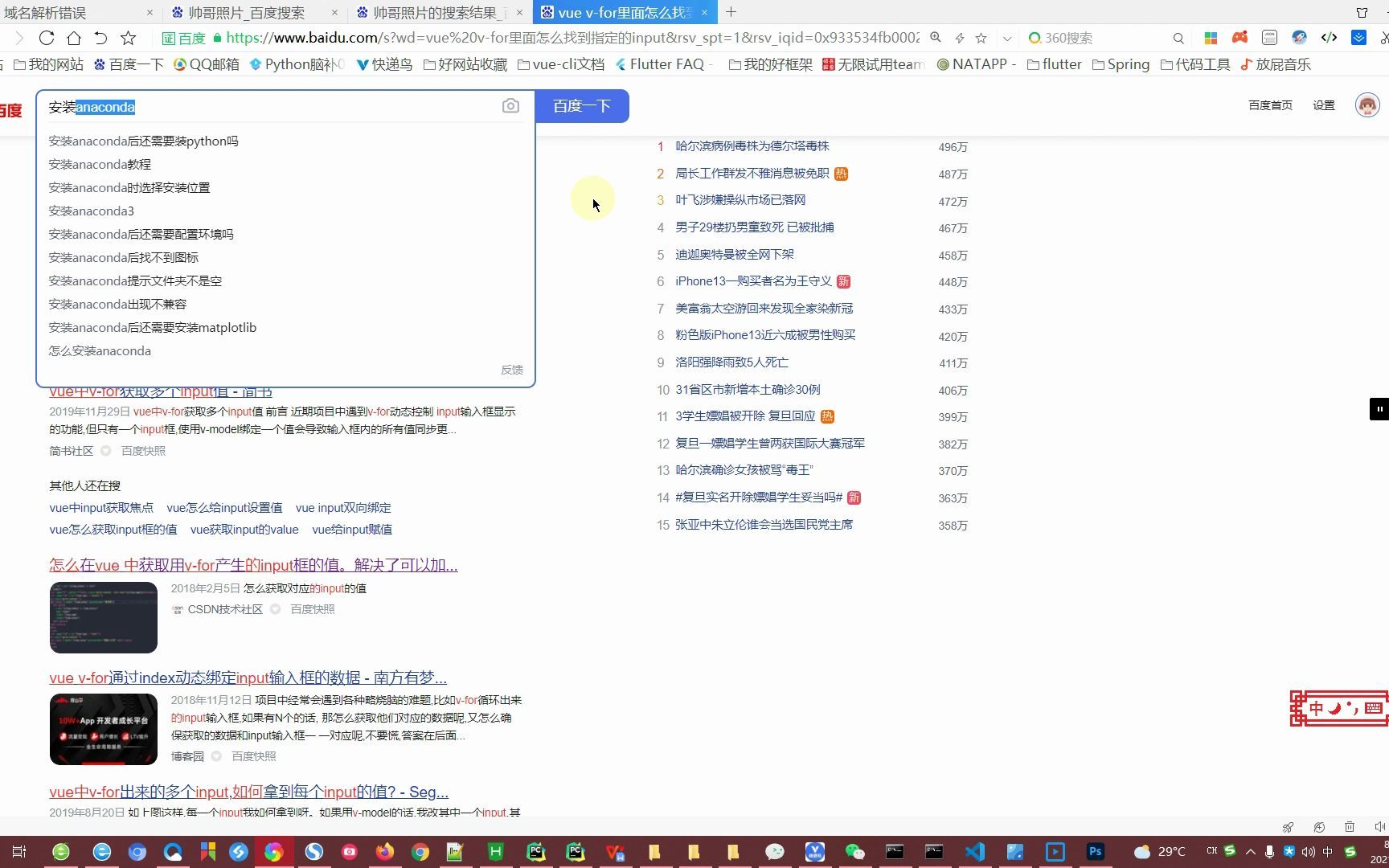This screenshot has height=868, width=1389.
Task: Open the camera image search icon
Action: point(510,106)
